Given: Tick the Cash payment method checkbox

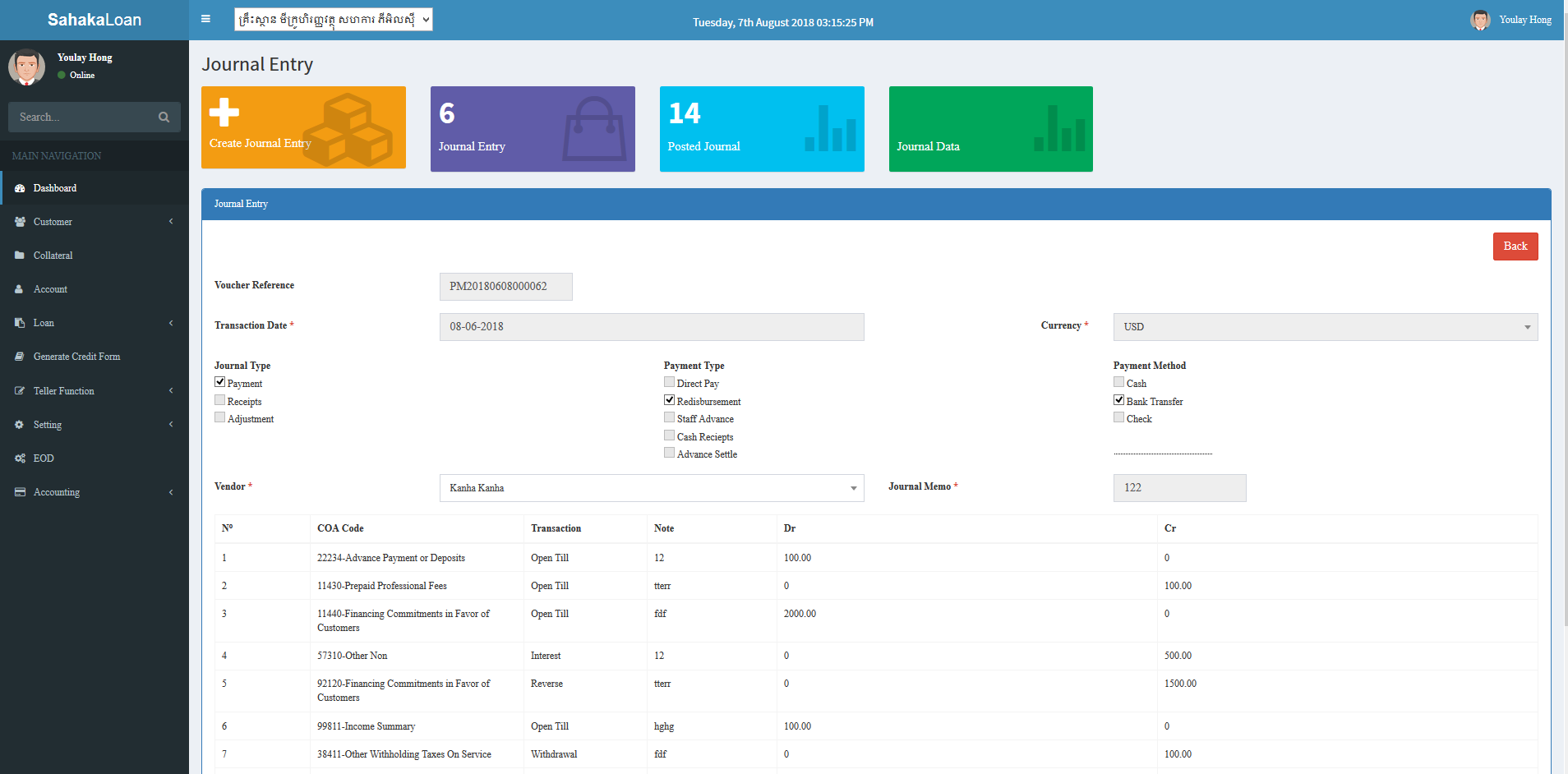Looking at the screenshot, I should [1118, 382].
